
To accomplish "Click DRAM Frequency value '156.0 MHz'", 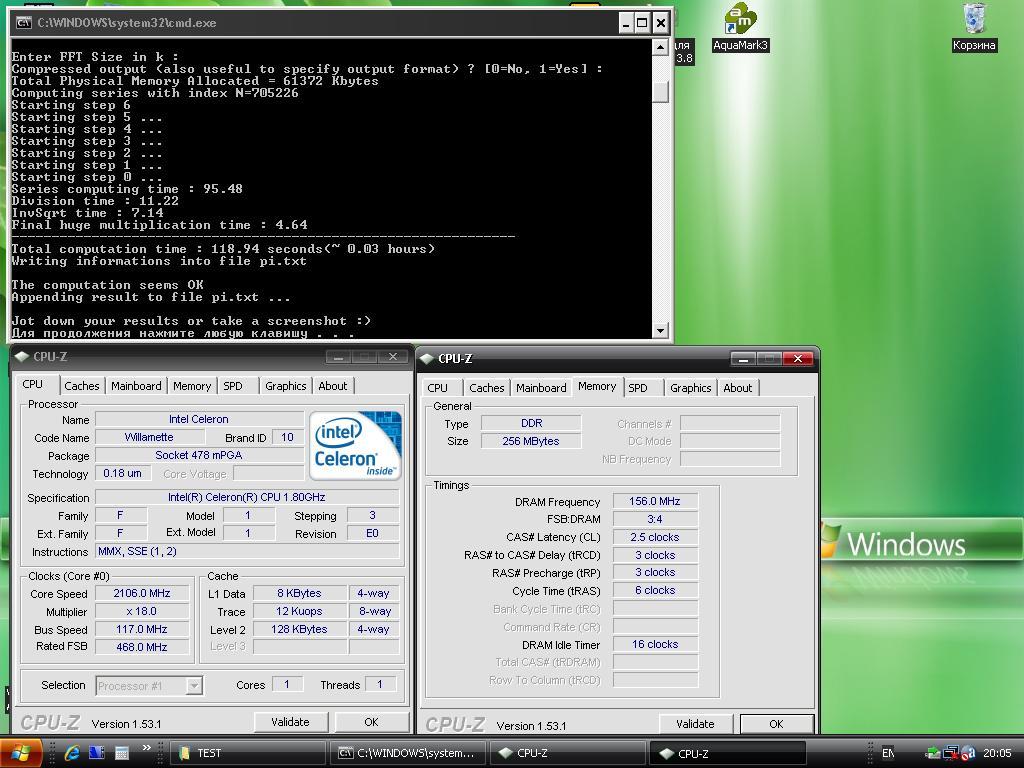I will pyautogui.click(x=655, y=502).
